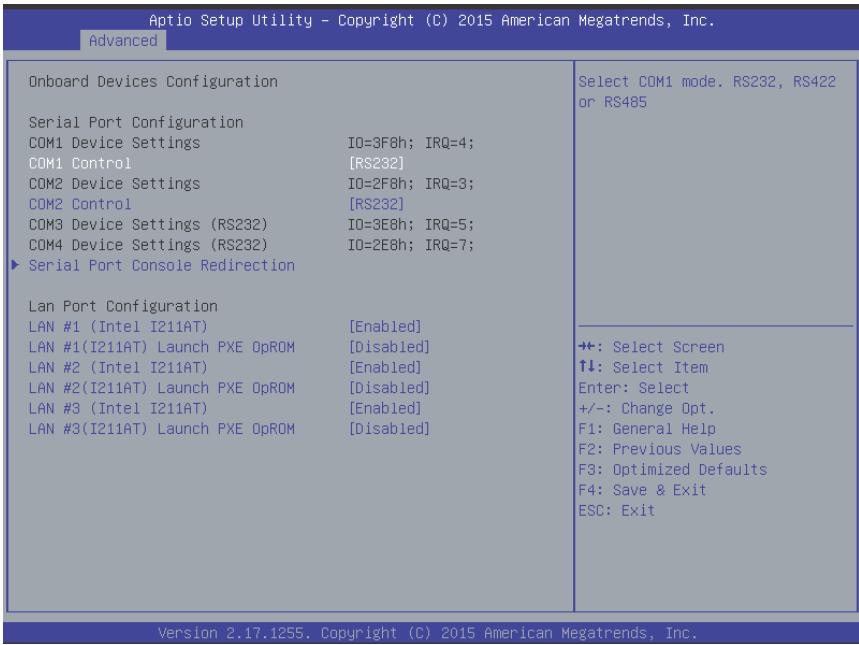The image size is (859, 645).
Task: Select LAN #3 (Intel I211AT) label
Action: [118, 408]
